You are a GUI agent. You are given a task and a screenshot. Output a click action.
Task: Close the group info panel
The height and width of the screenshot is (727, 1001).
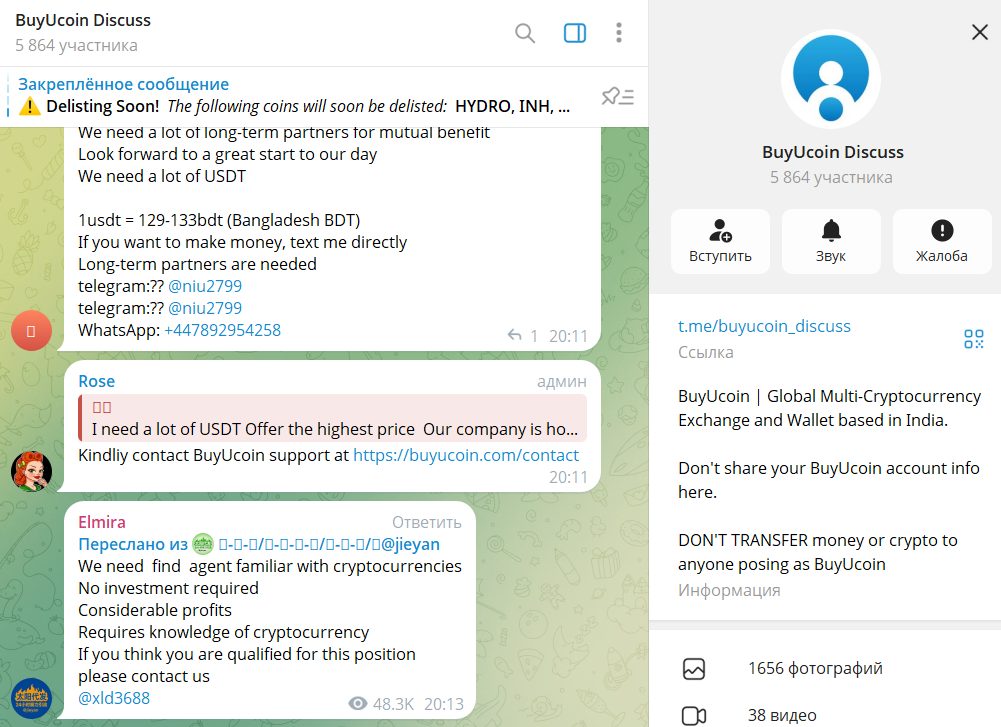coord(980,32)
